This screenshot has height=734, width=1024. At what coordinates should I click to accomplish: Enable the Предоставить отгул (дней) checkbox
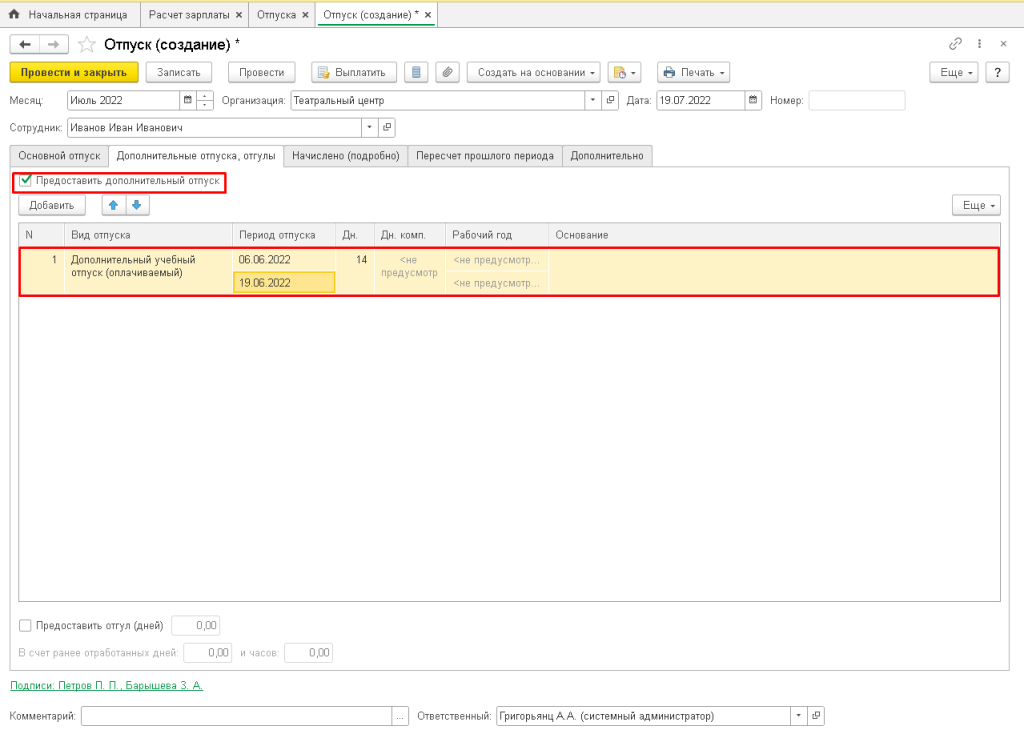pyautogui.click(x=26, y=626)
